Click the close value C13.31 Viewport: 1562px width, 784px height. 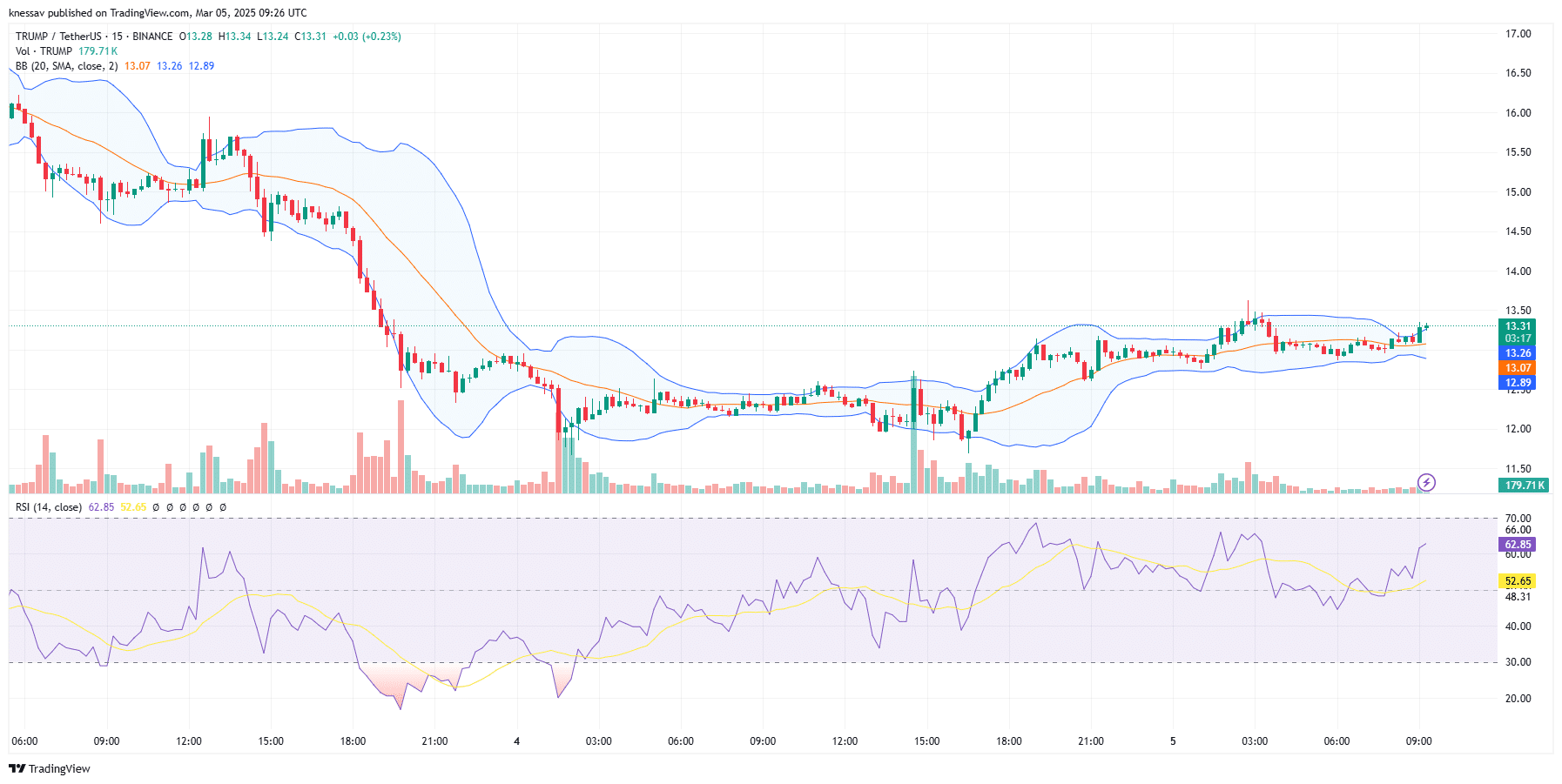(310, 37)
